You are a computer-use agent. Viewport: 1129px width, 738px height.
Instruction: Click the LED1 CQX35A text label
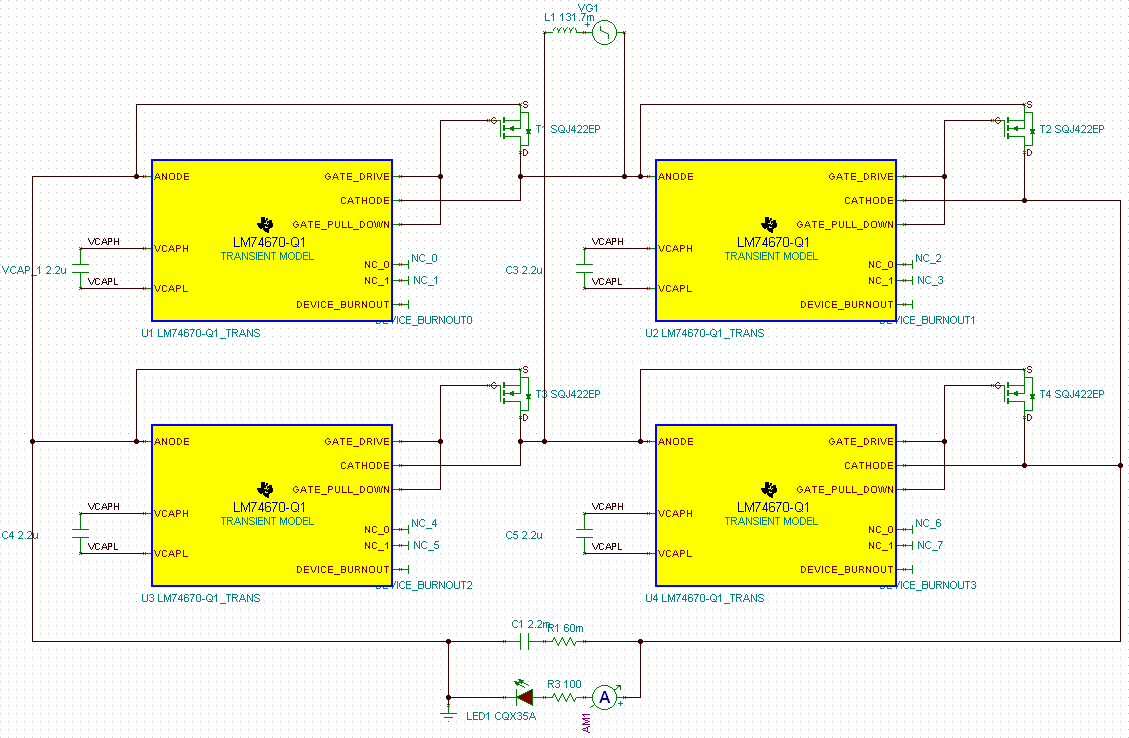[500, 716]
